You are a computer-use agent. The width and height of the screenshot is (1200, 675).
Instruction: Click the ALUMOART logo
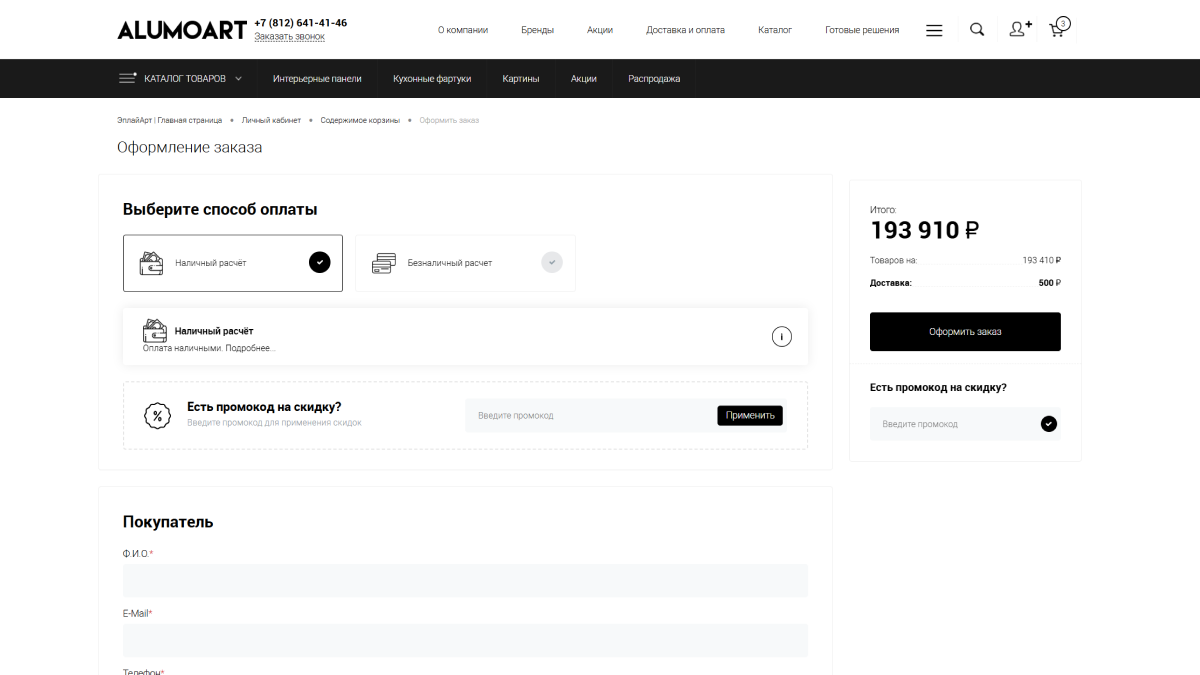pyautogui.click(x=181, y=30)
